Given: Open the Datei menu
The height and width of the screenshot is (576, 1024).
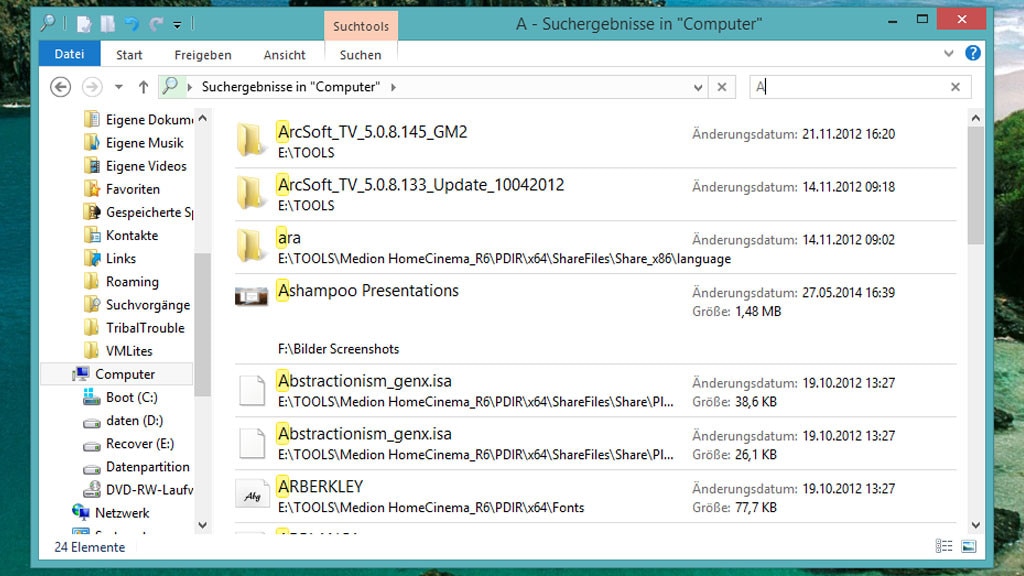Looking at the screenshot, I should [x=68, y=53].
